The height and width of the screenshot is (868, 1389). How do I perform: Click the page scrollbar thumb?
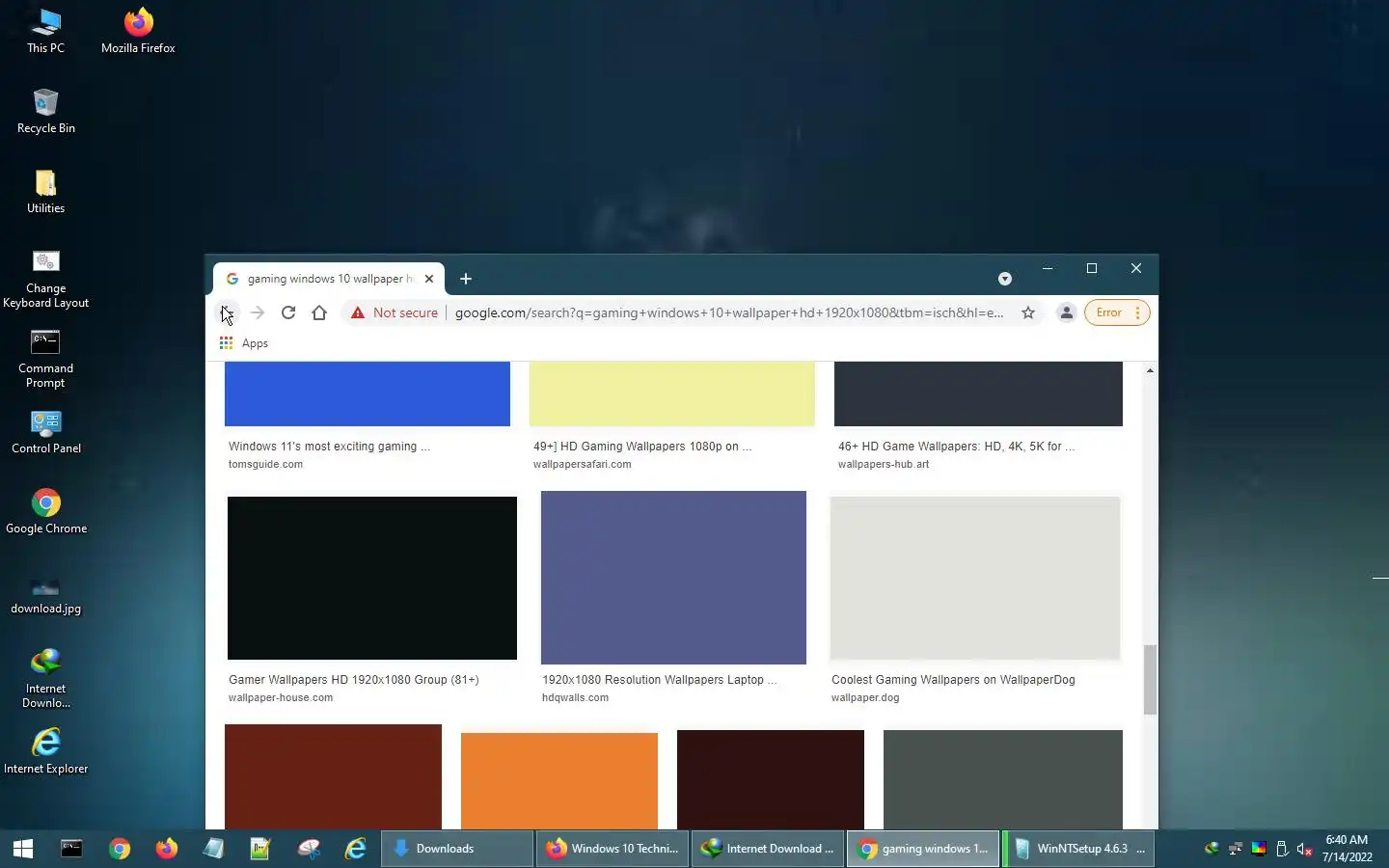pos(1150,680)
